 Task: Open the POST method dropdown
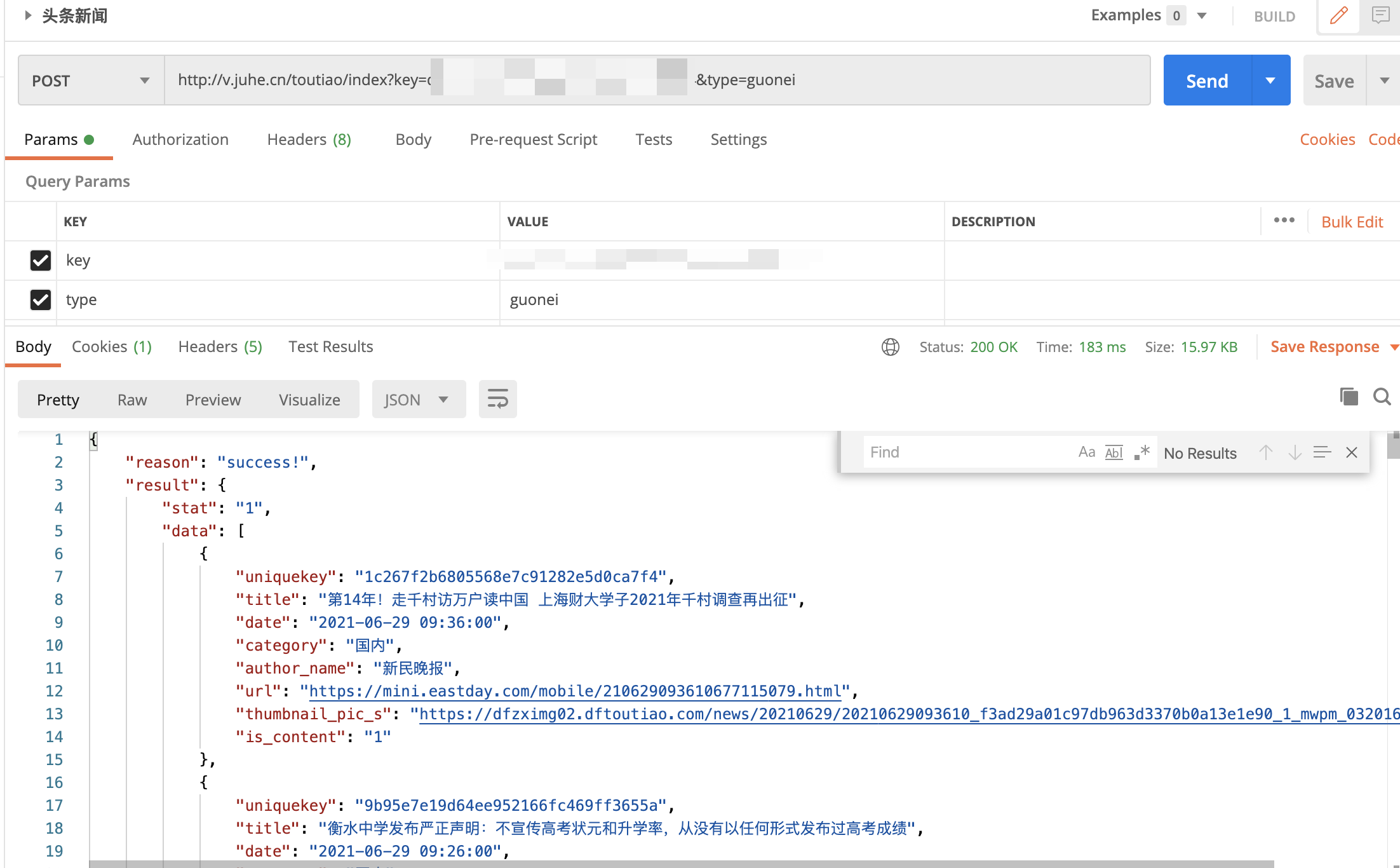pyautogui.click(x=91, y=81)
